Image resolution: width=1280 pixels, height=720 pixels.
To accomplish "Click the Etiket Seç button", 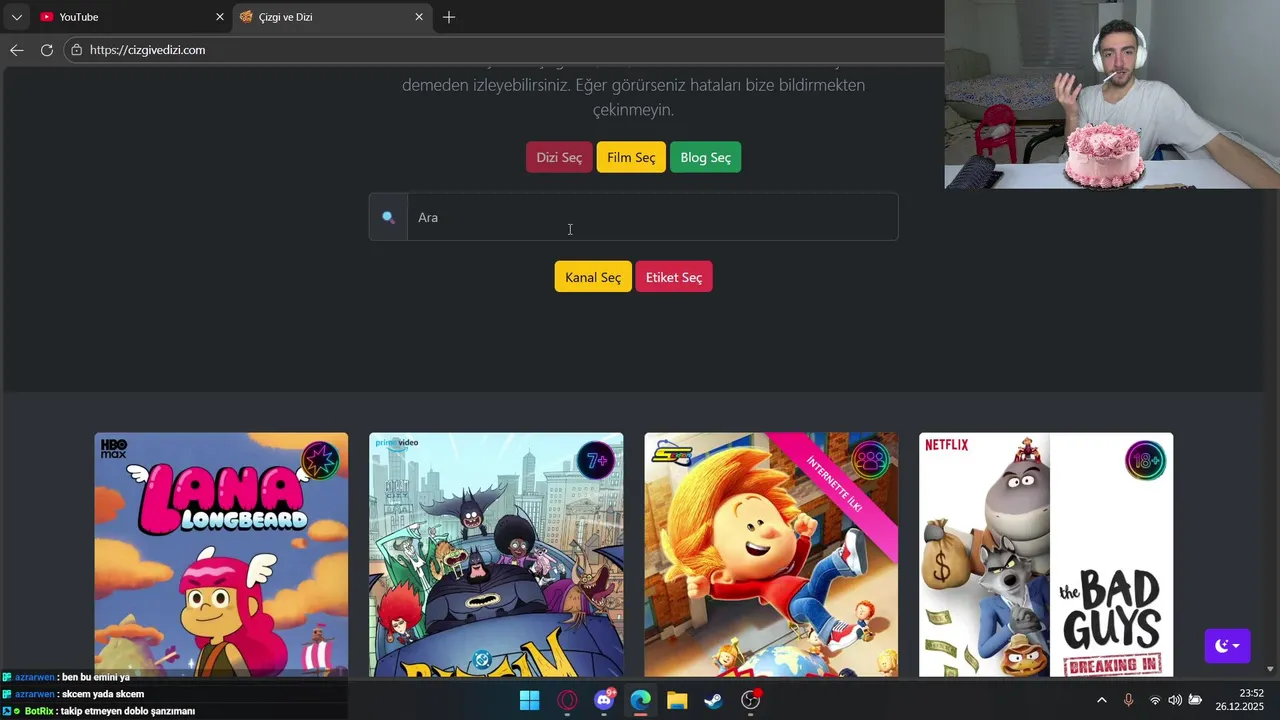I will (674, 277).
